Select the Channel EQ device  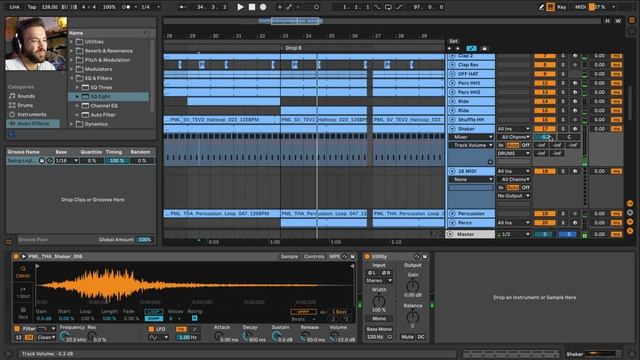tap(104, 106)
